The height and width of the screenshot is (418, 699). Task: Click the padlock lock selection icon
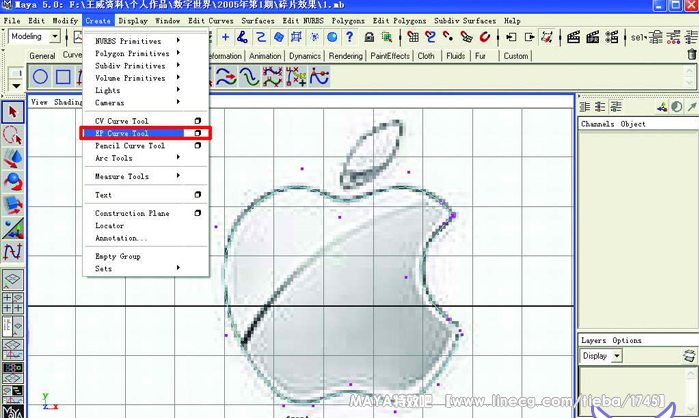pos(369,37)
